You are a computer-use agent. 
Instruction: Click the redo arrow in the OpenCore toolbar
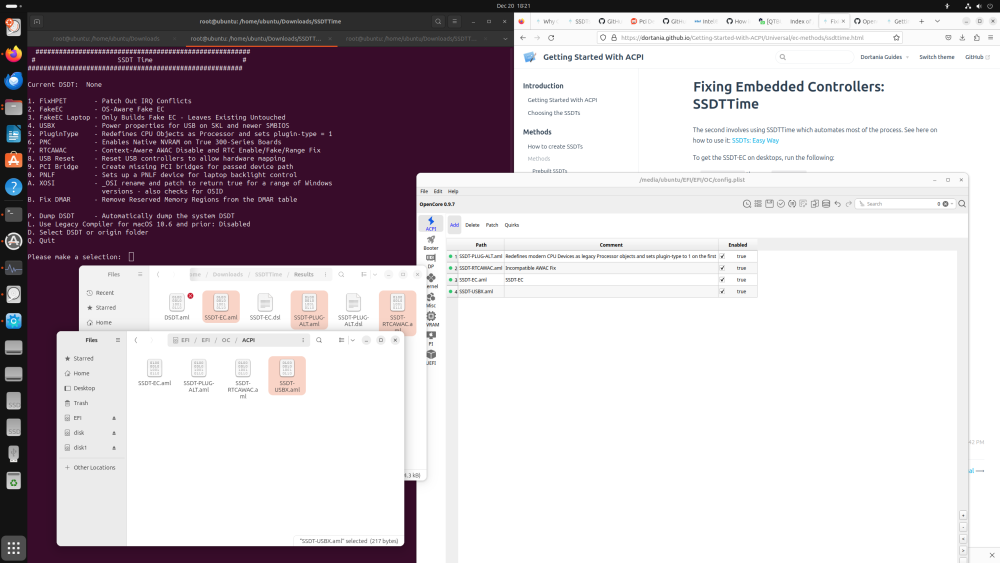tap(849, 204)
